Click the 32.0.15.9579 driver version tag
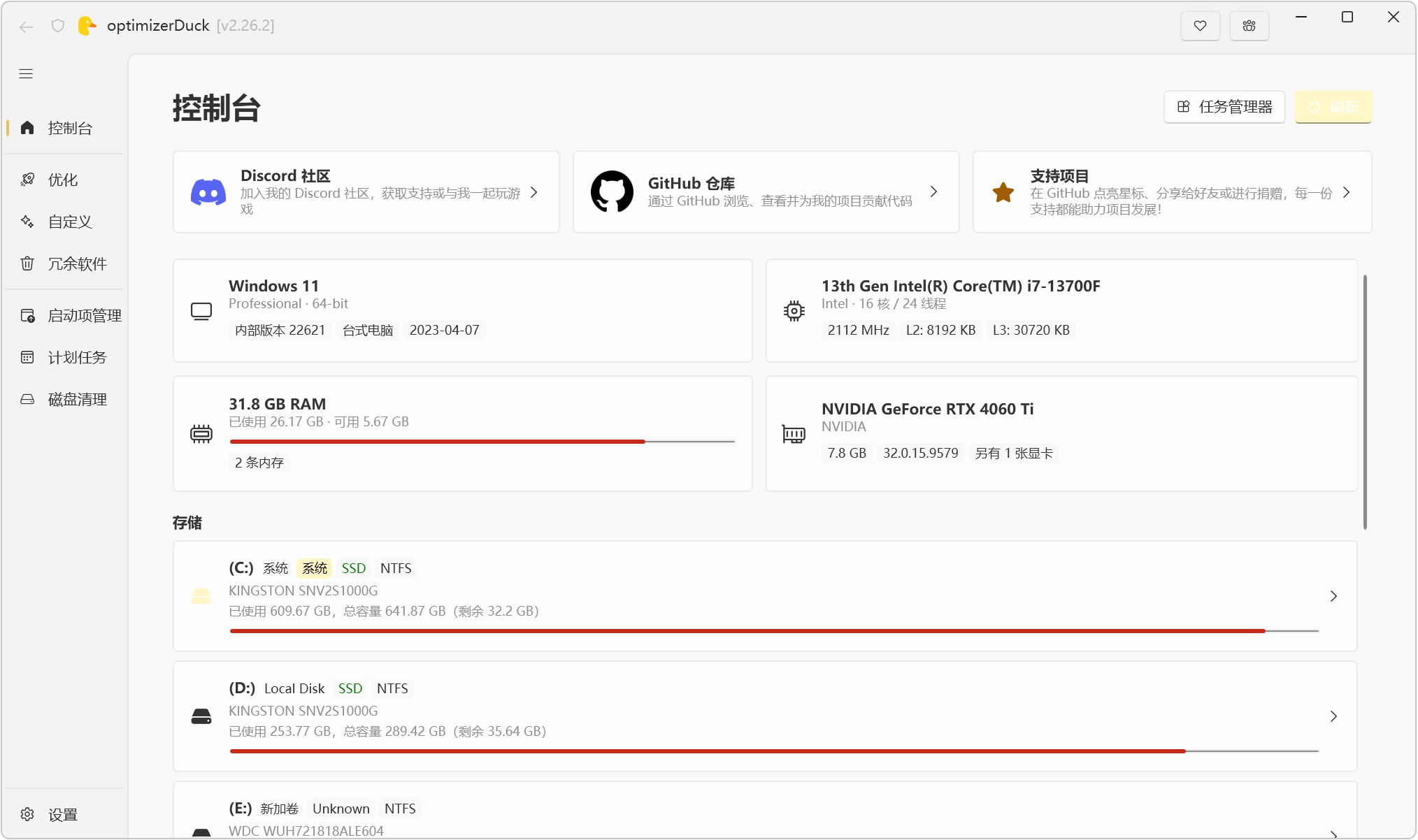 [920, 453]
